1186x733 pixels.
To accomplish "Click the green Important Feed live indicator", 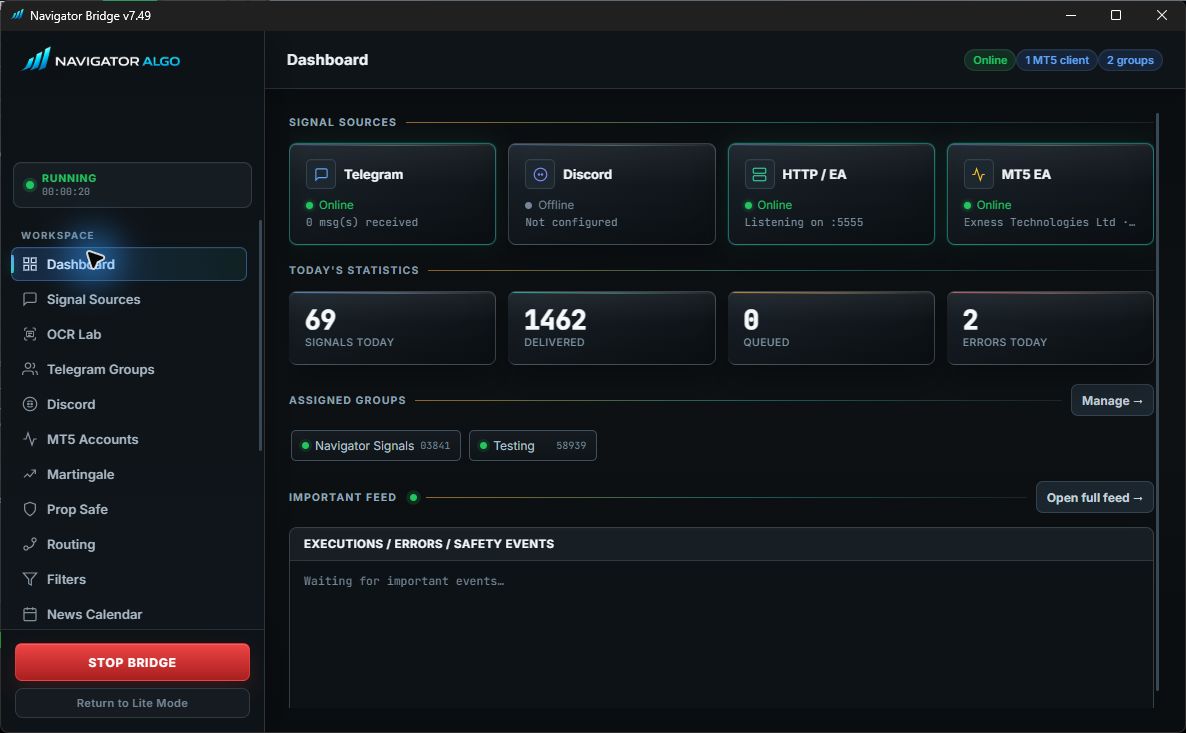I will (413, 497).
